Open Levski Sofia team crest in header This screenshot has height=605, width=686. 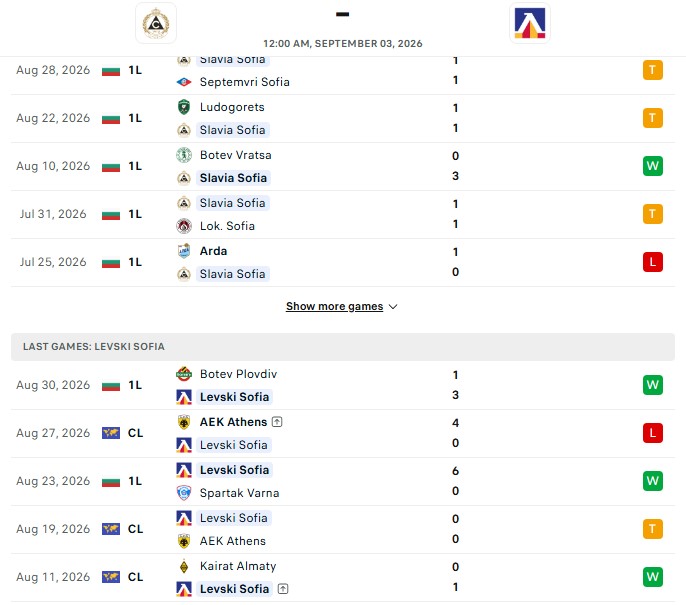click(529, 24)
